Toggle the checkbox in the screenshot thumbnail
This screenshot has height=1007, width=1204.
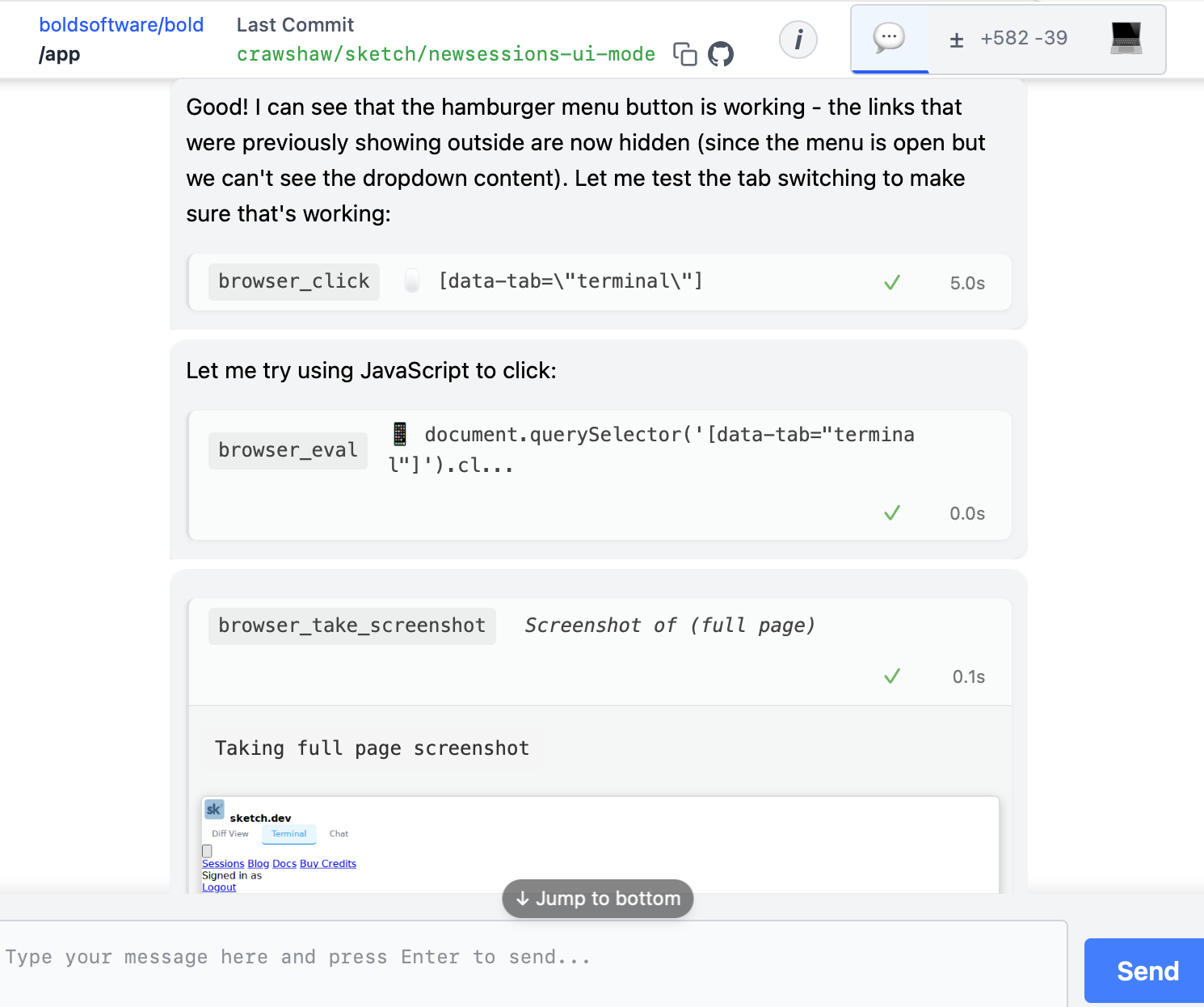pos(207,851)
